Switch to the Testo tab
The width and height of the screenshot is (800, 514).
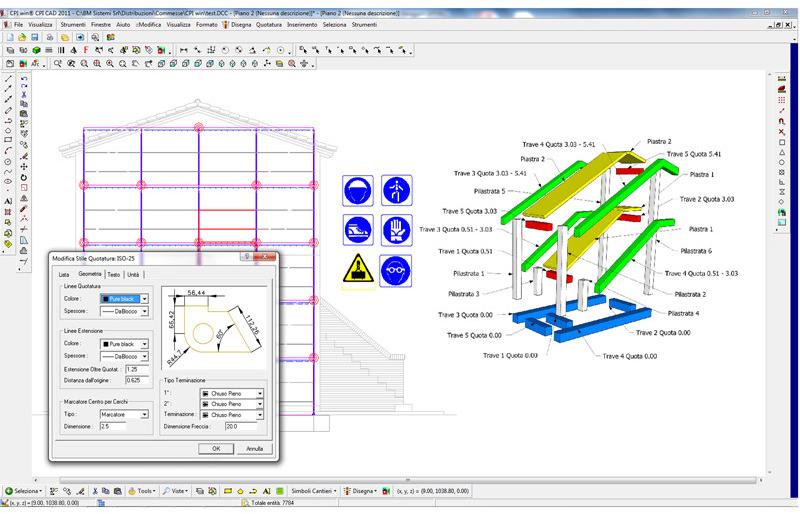tap(114, 274)
